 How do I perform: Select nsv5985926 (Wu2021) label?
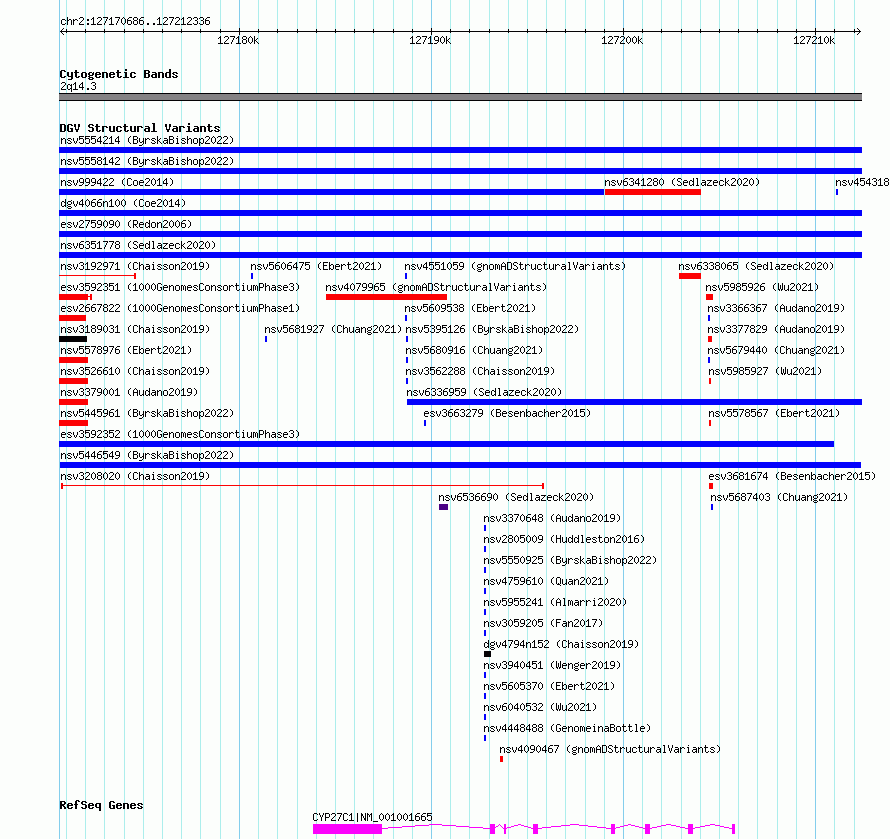pos(762,287)
